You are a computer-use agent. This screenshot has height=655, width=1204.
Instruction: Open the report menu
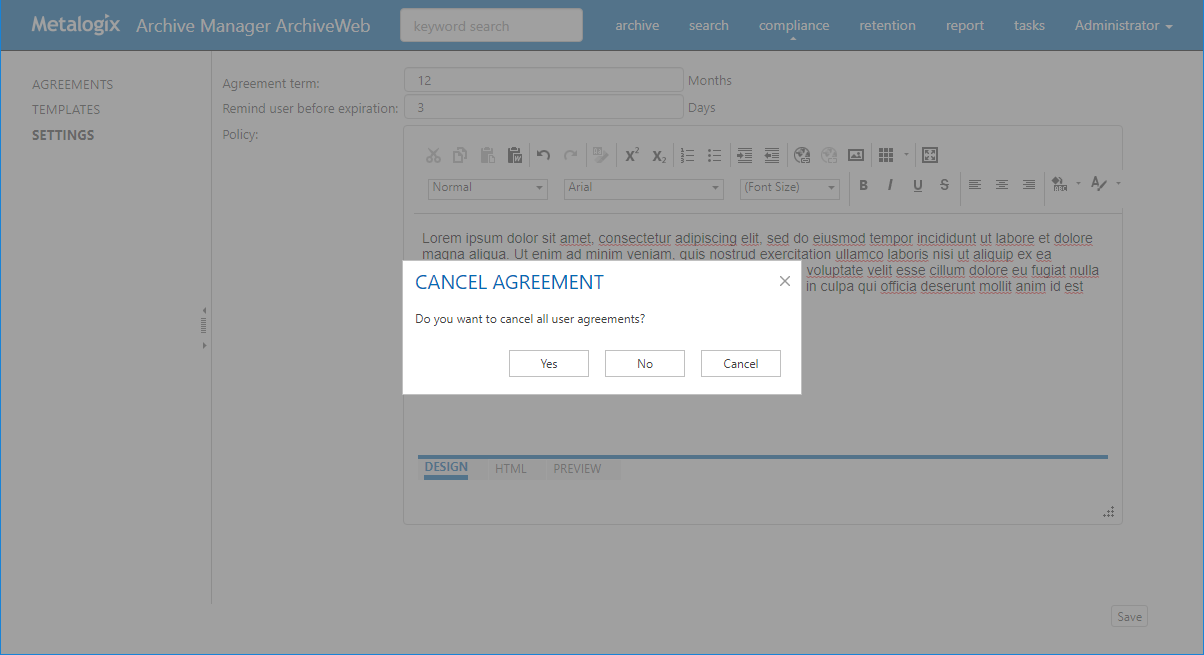pyautogui.click(x=965, y=26)
